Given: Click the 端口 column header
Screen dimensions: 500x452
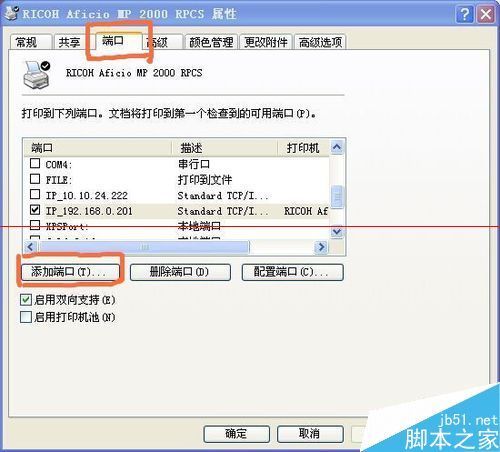Looking at the screenshot, I should tap(97, 148).
